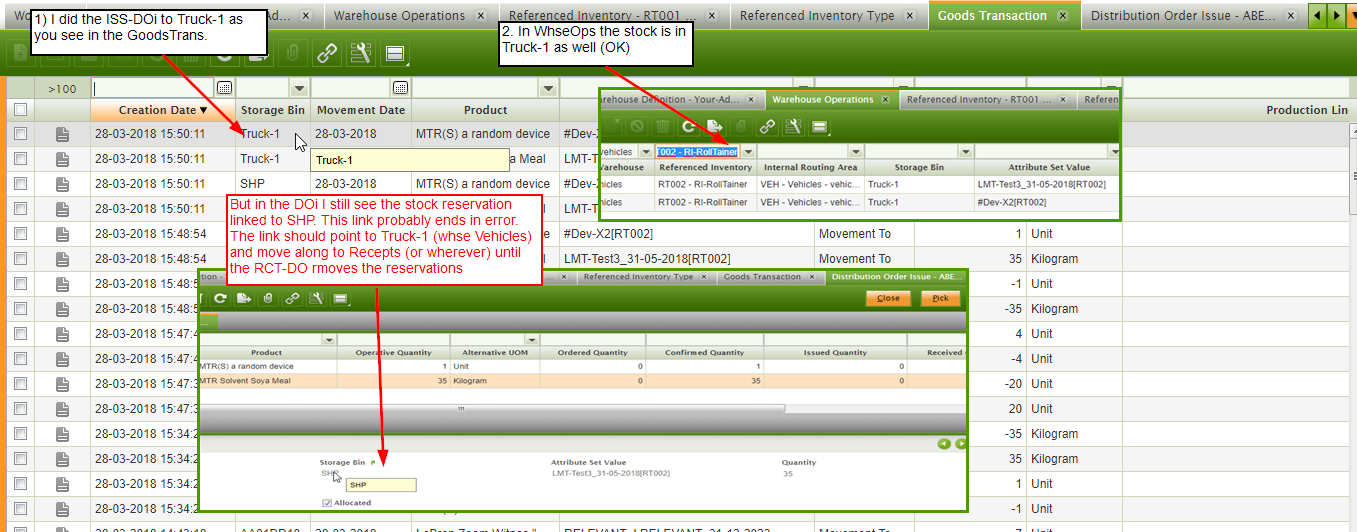Toggle the Allocated checkbox

point(328,502)
